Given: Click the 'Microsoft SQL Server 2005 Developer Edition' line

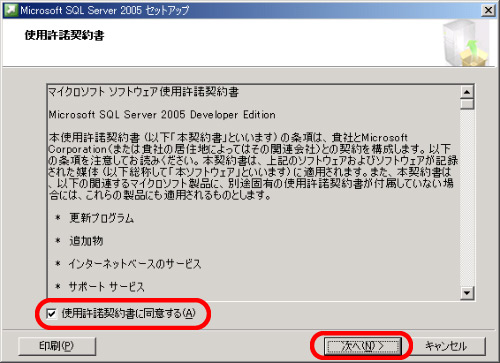Looking at the screenshot, I should (162, 115).
